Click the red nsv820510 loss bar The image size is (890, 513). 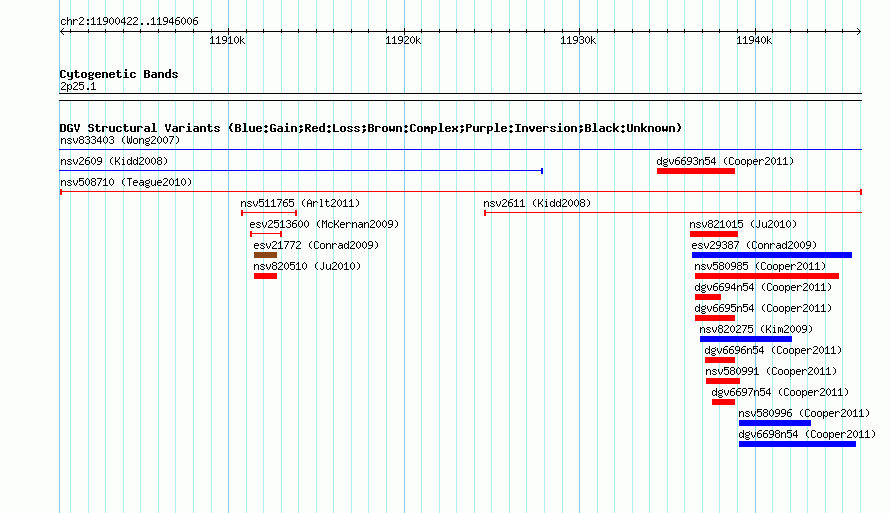265,276
